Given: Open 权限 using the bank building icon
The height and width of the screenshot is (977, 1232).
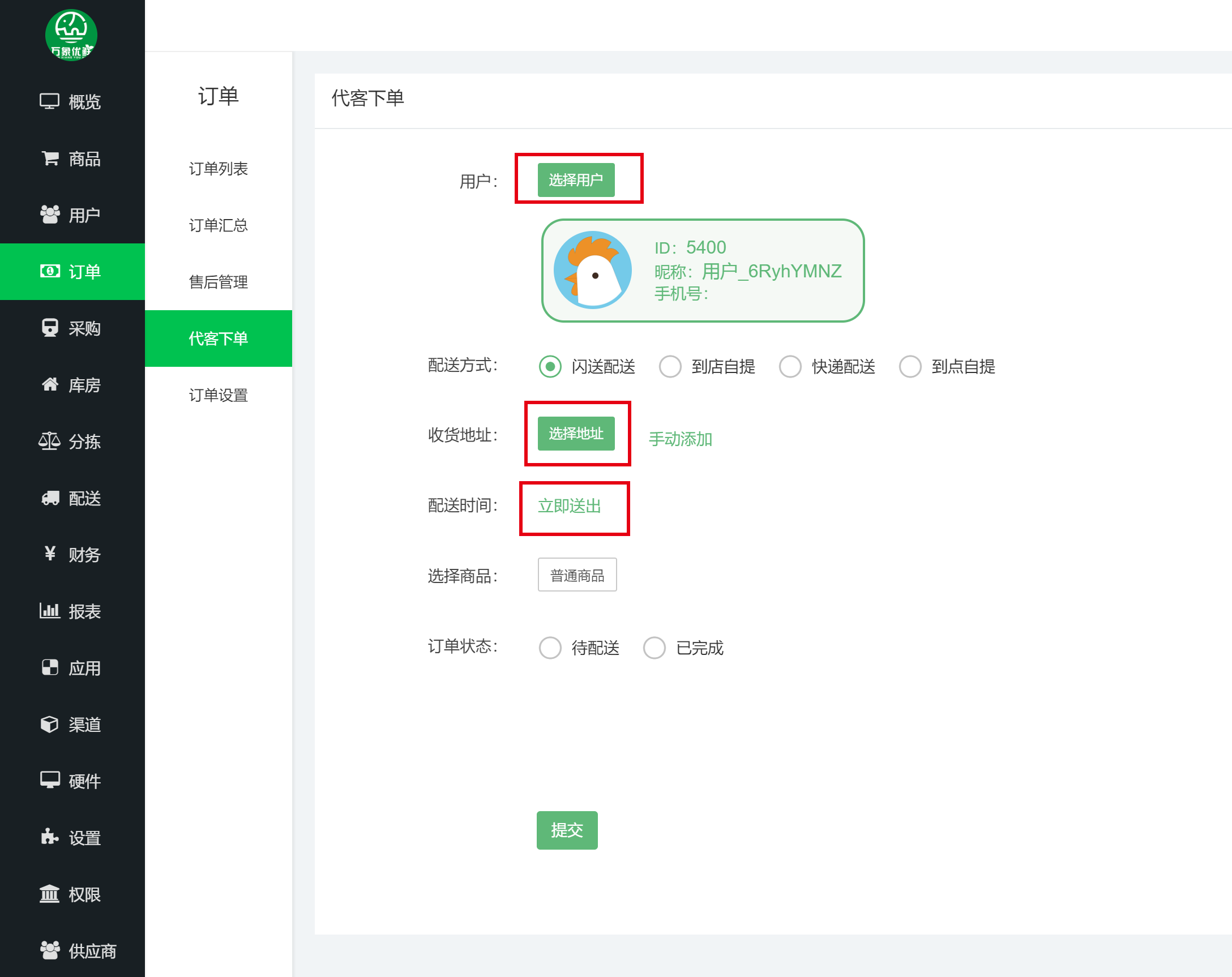Looking at the screenshot, I should [49, 894].
